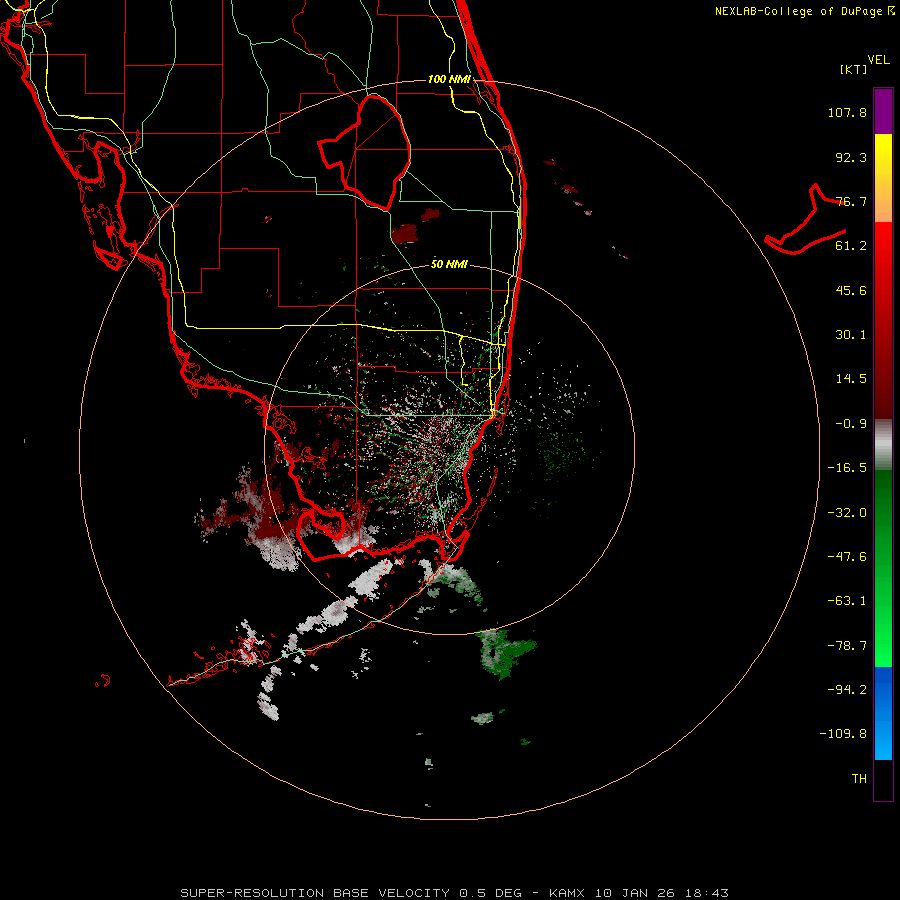
Task: Click the -47.6 legend value
Action: pyautogui.click(x=847, y=557)
